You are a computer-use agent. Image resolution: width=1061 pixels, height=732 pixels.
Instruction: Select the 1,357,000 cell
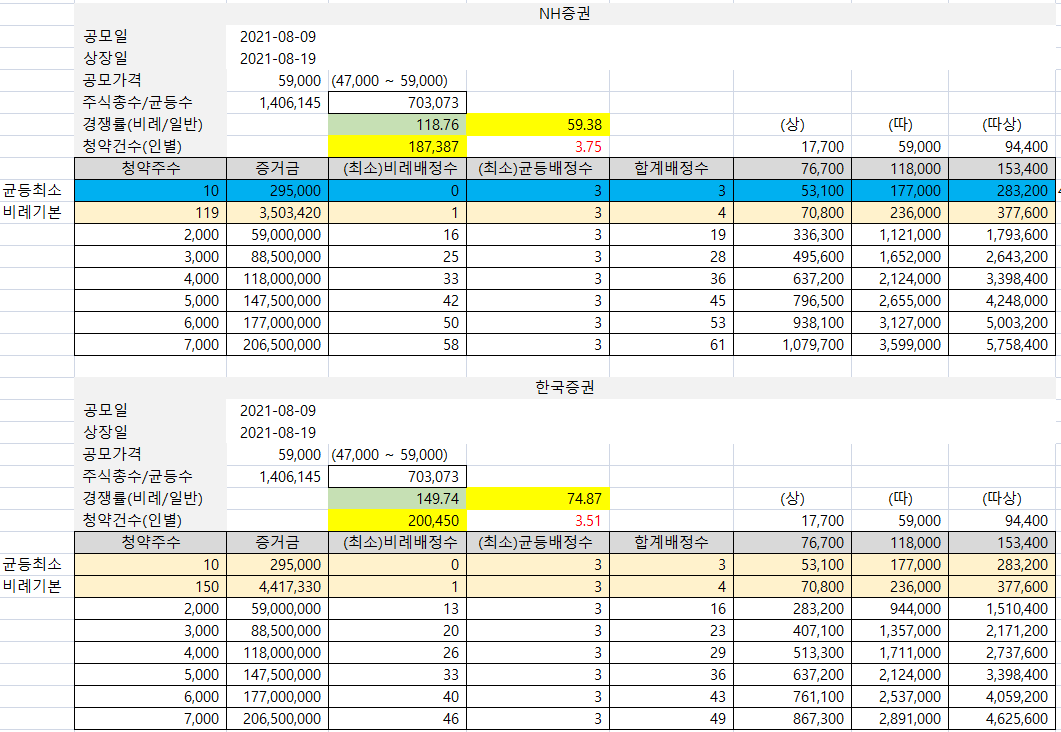[900, 631]
